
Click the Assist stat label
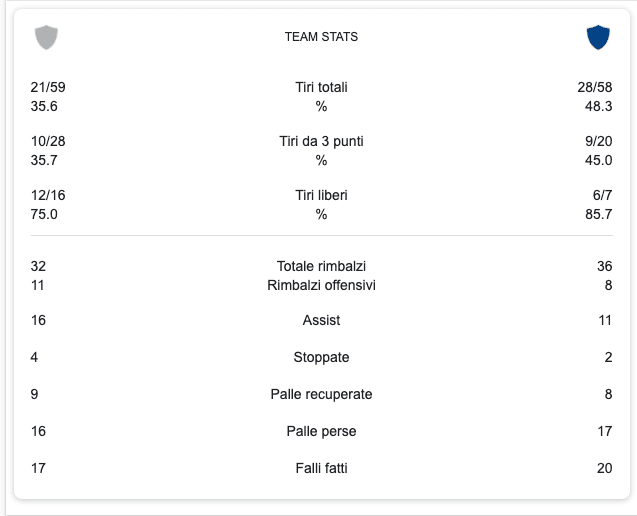[x=321, y=320]
